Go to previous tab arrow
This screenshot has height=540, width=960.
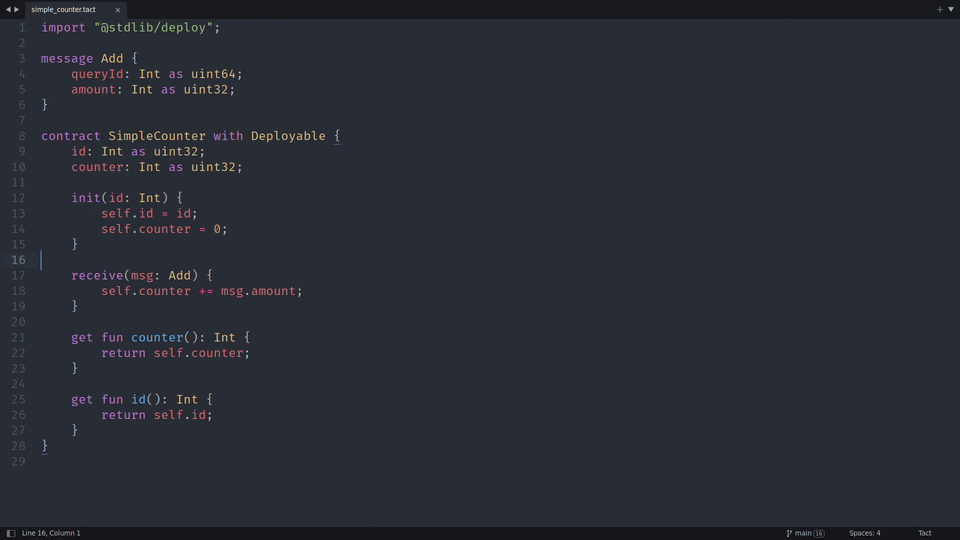click(x=8, y=9)
